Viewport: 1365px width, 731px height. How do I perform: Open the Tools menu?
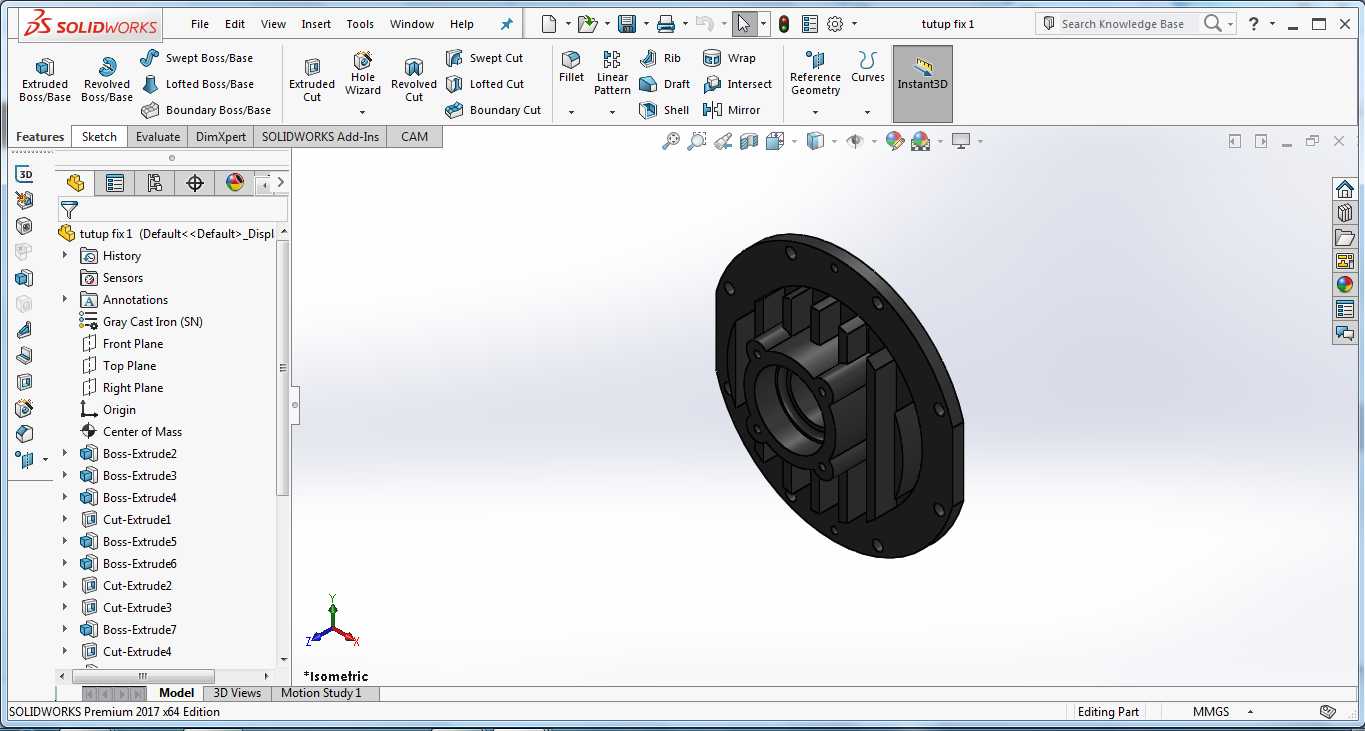pos(360,24)
